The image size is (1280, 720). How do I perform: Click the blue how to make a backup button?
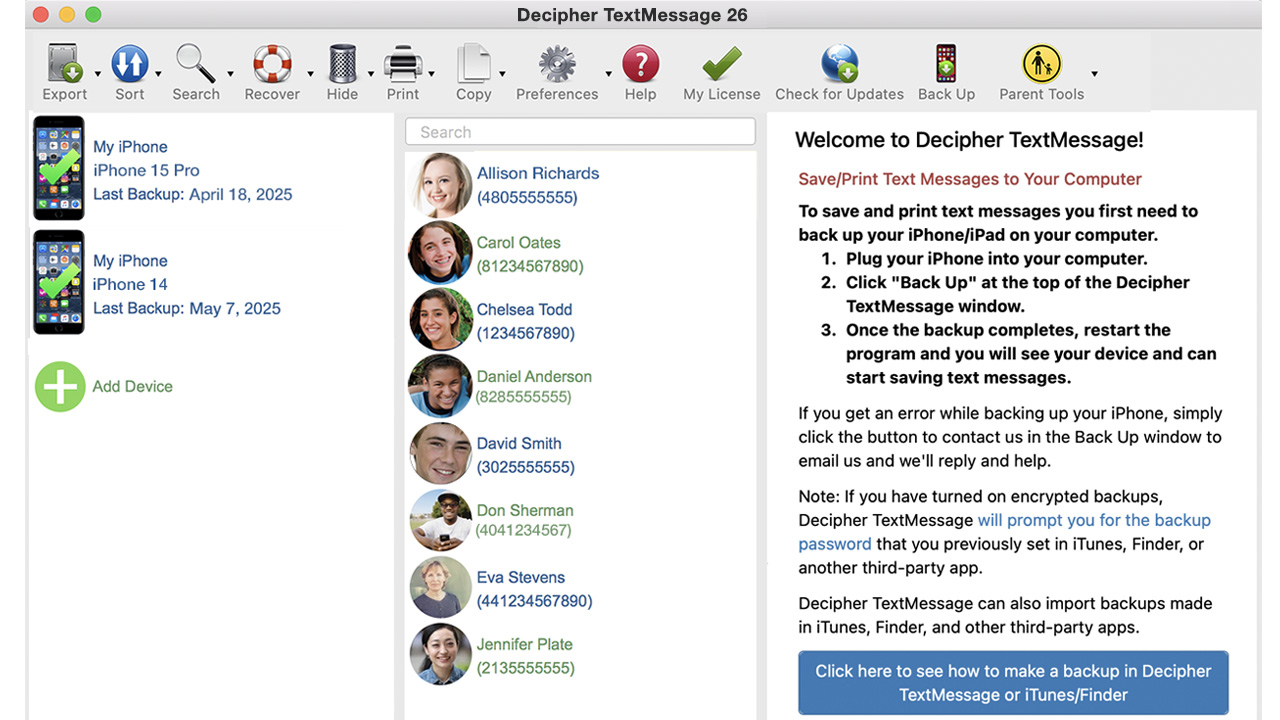click(x=1013, y=683)
